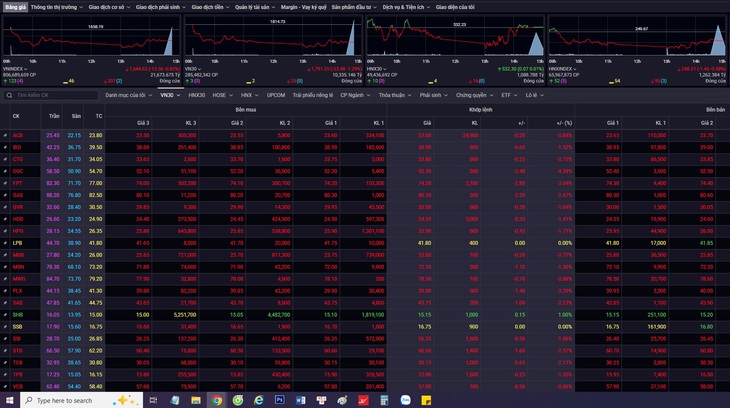
Task: Open Google Chrome from the taskbar
Action: coord(217,400)
